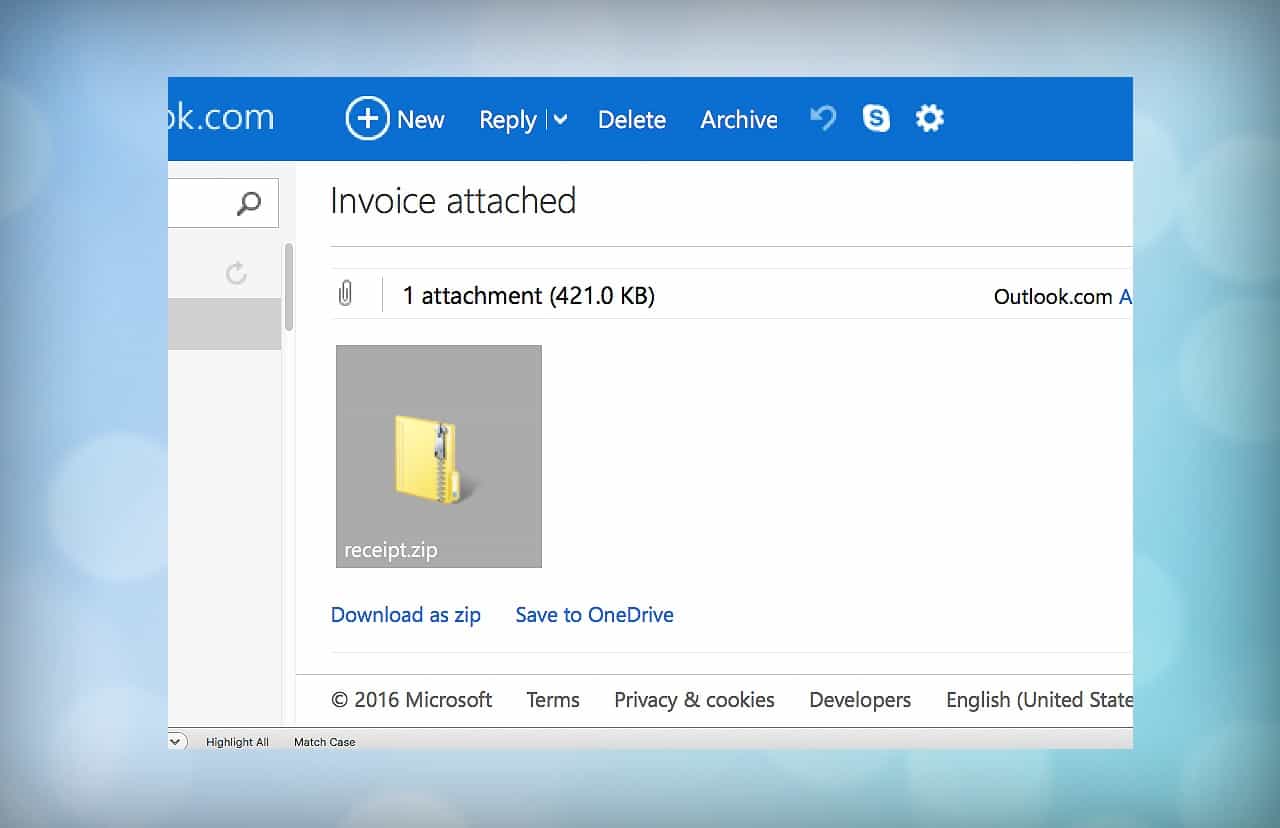Open the Terms footer link
This screenshot has width=1280, height=828.
coord(553,700)
